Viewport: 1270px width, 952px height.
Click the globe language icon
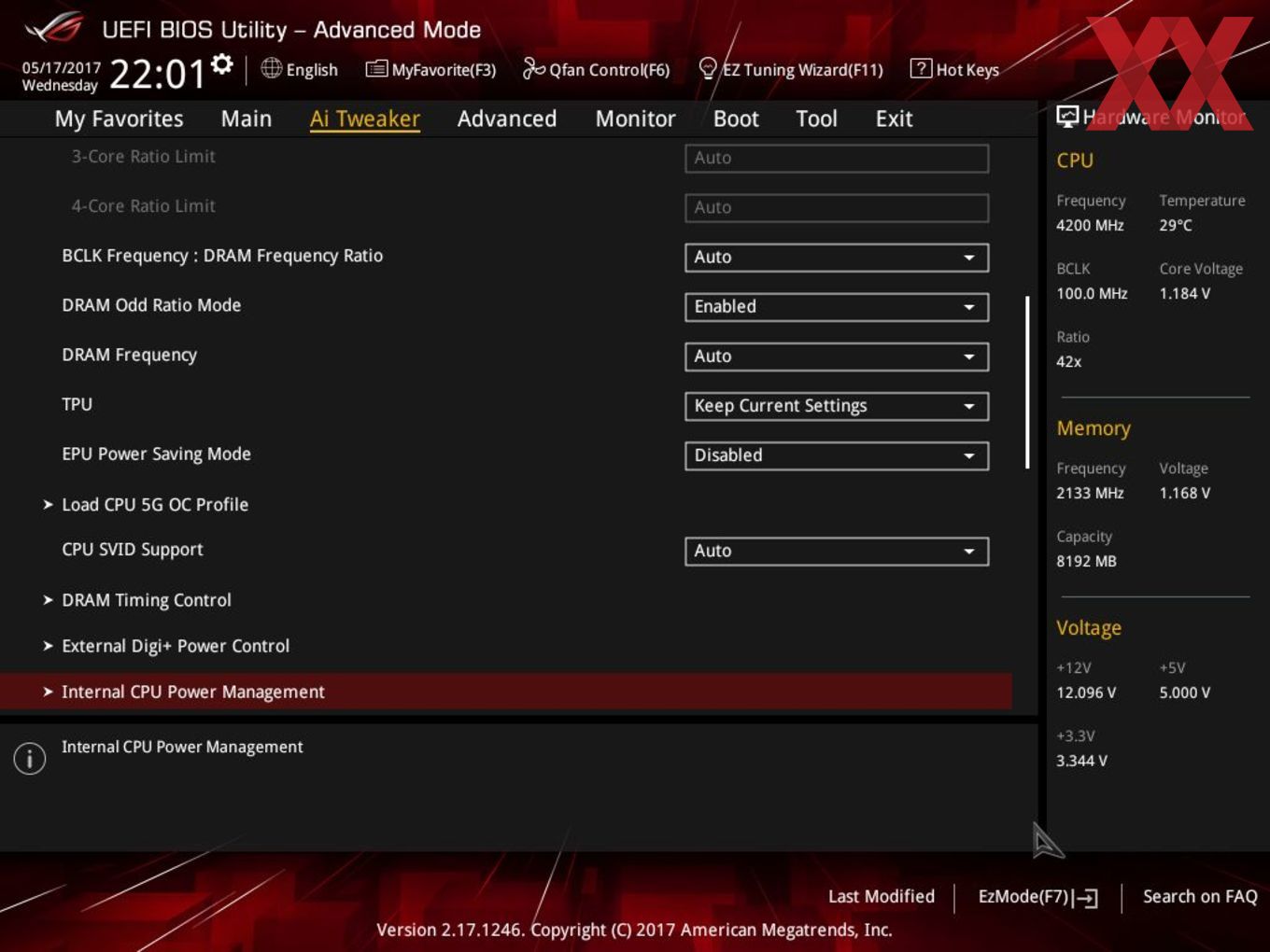click(x=272, y=68)
